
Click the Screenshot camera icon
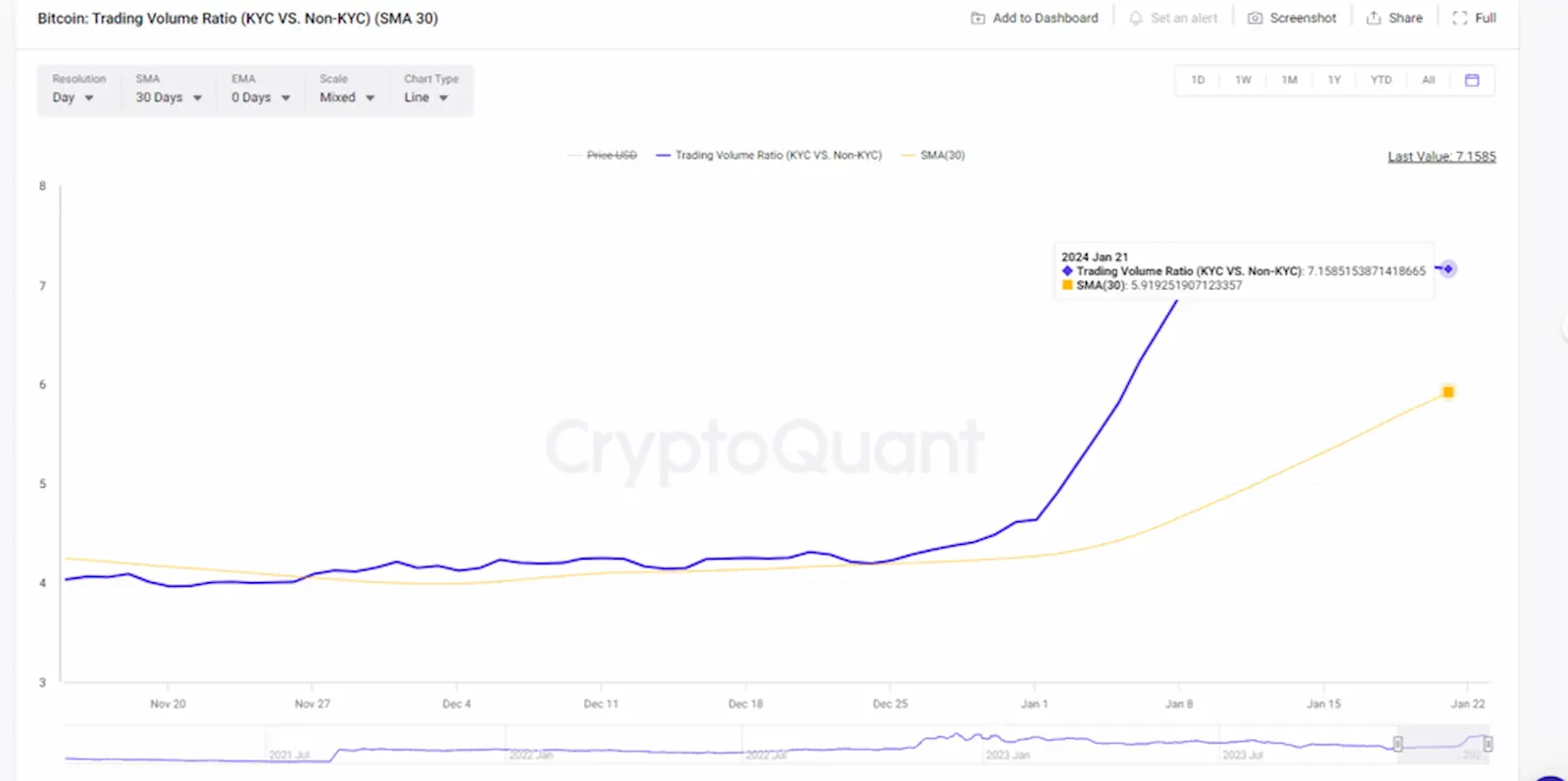click(x=1254, y=19)
